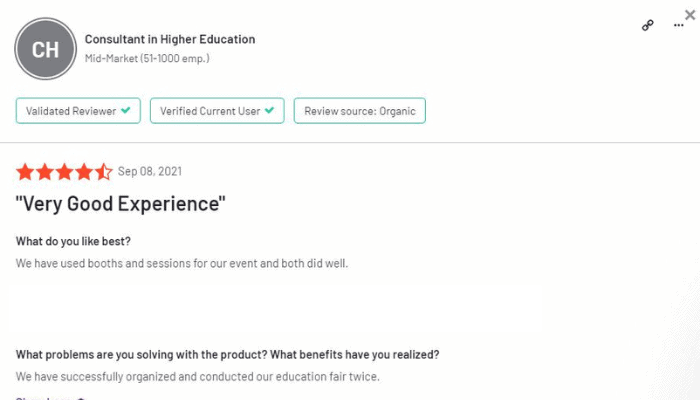Click the first rating star
Image resolution: width=700 pixels, height=400 pixels.
pyautogui.click(x=25, y=172)
